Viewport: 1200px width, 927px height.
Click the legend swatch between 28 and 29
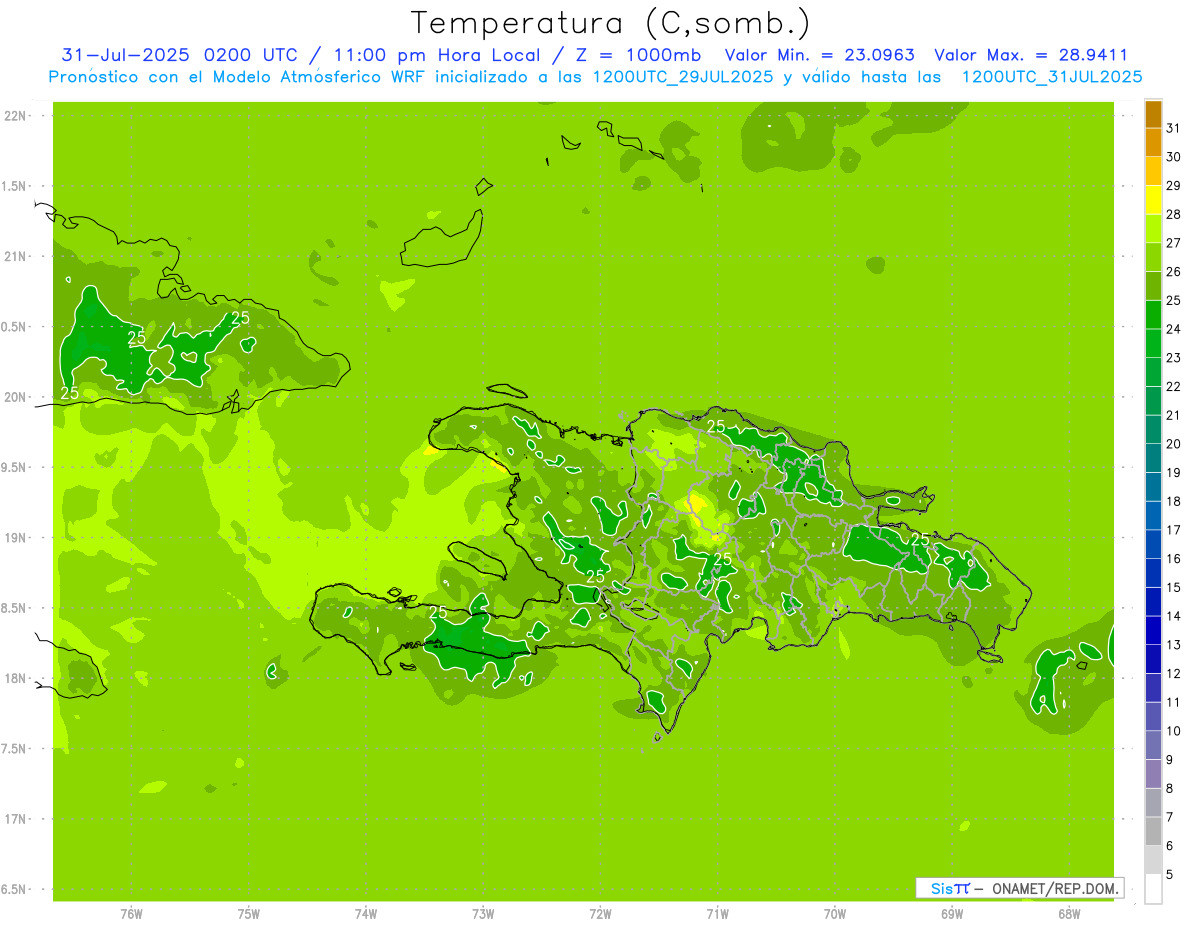point(1153,199)
